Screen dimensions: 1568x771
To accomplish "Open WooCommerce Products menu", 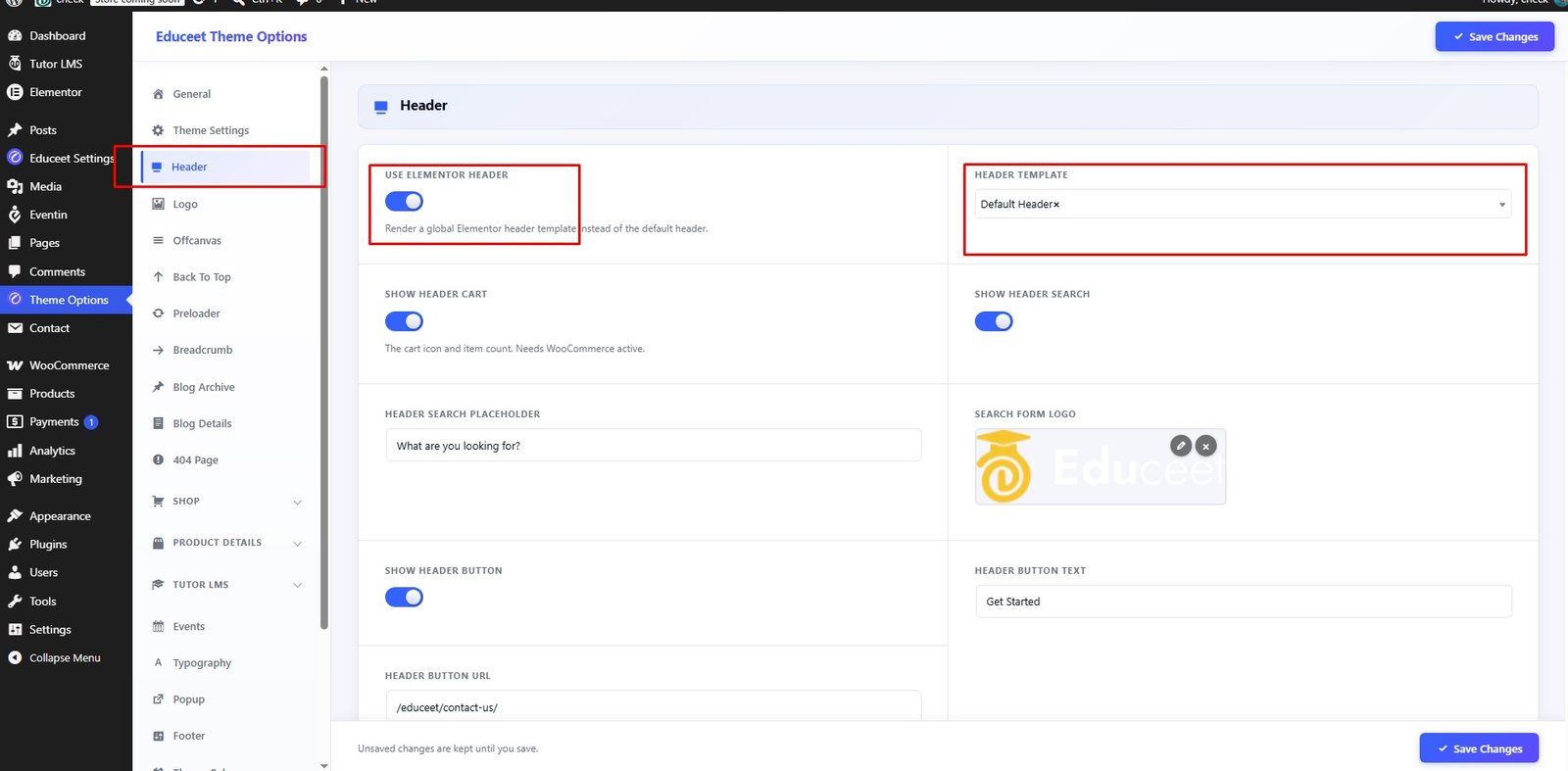I will point(66,394).
